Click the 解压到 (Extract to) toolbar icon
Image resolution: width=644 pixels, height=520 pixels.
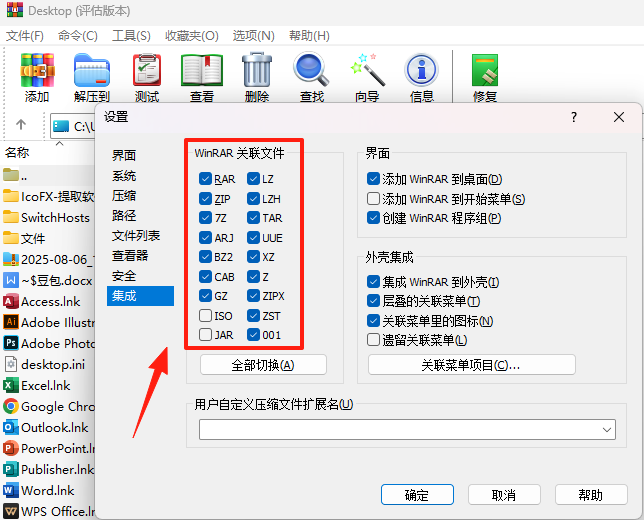pos(92,71)
